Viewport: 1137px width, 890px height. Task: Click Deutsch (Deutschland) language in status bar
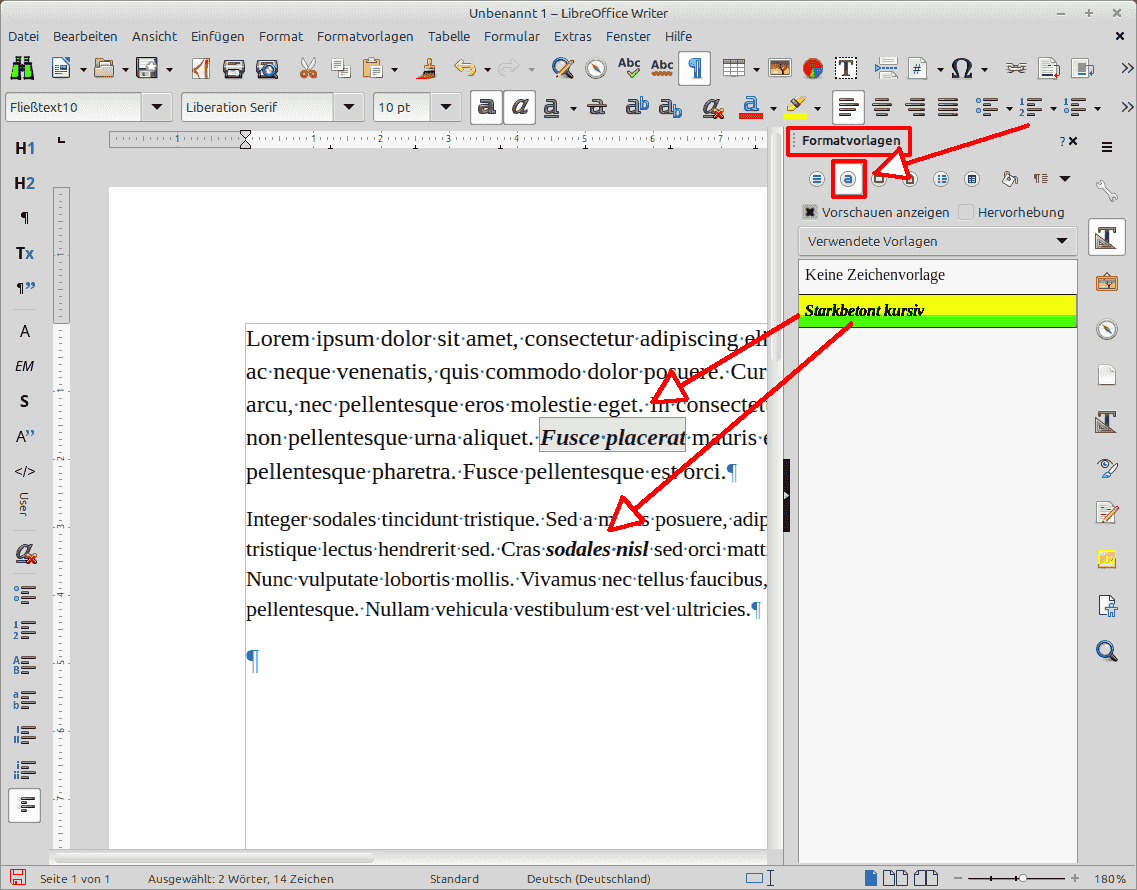click(x=588, y=879)
